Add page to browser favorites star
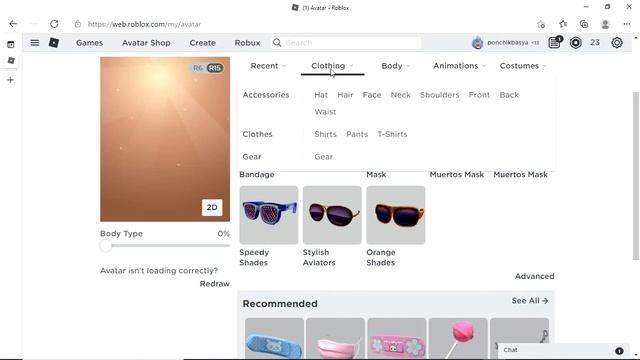This screenshot has width=640, height=360. [541, 24]
